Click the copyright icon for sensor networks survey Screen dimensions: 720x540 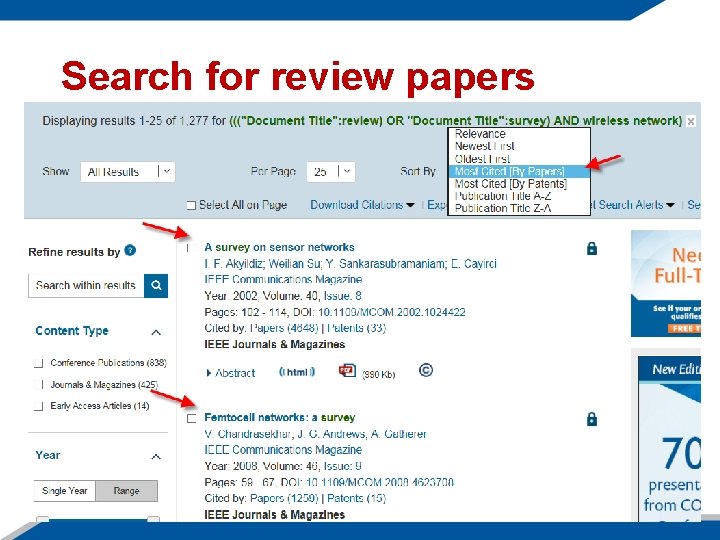point(426,370)
